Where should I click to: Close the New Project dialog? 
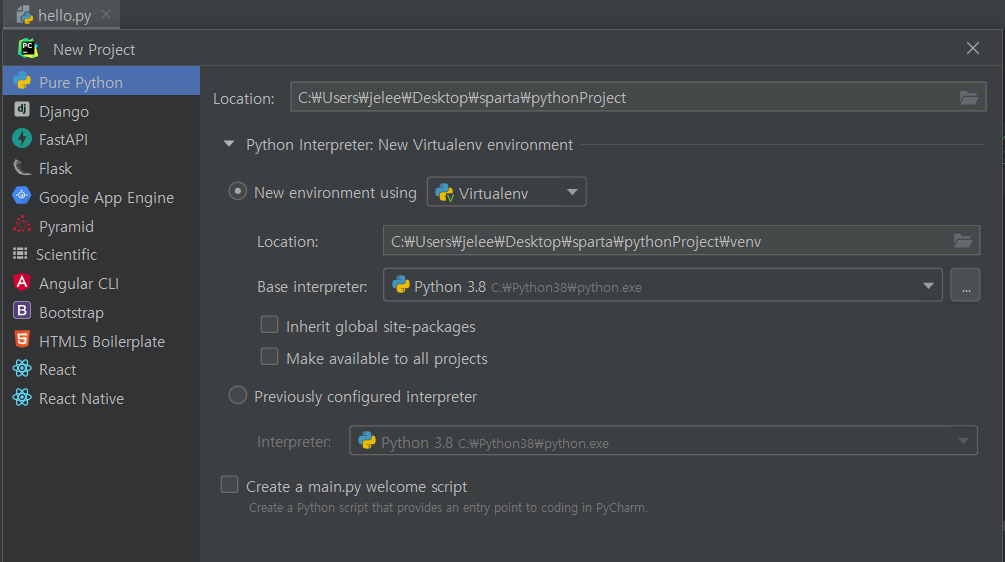972,48
